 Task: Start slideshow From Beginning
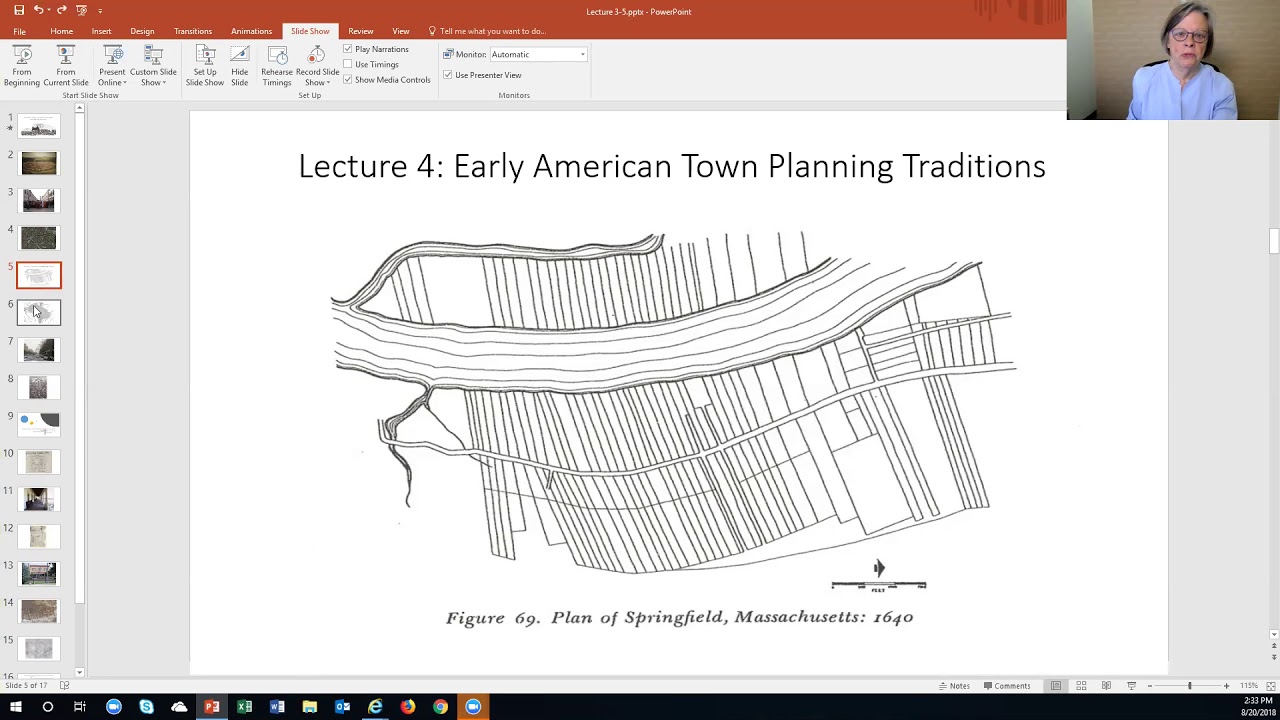21,64
